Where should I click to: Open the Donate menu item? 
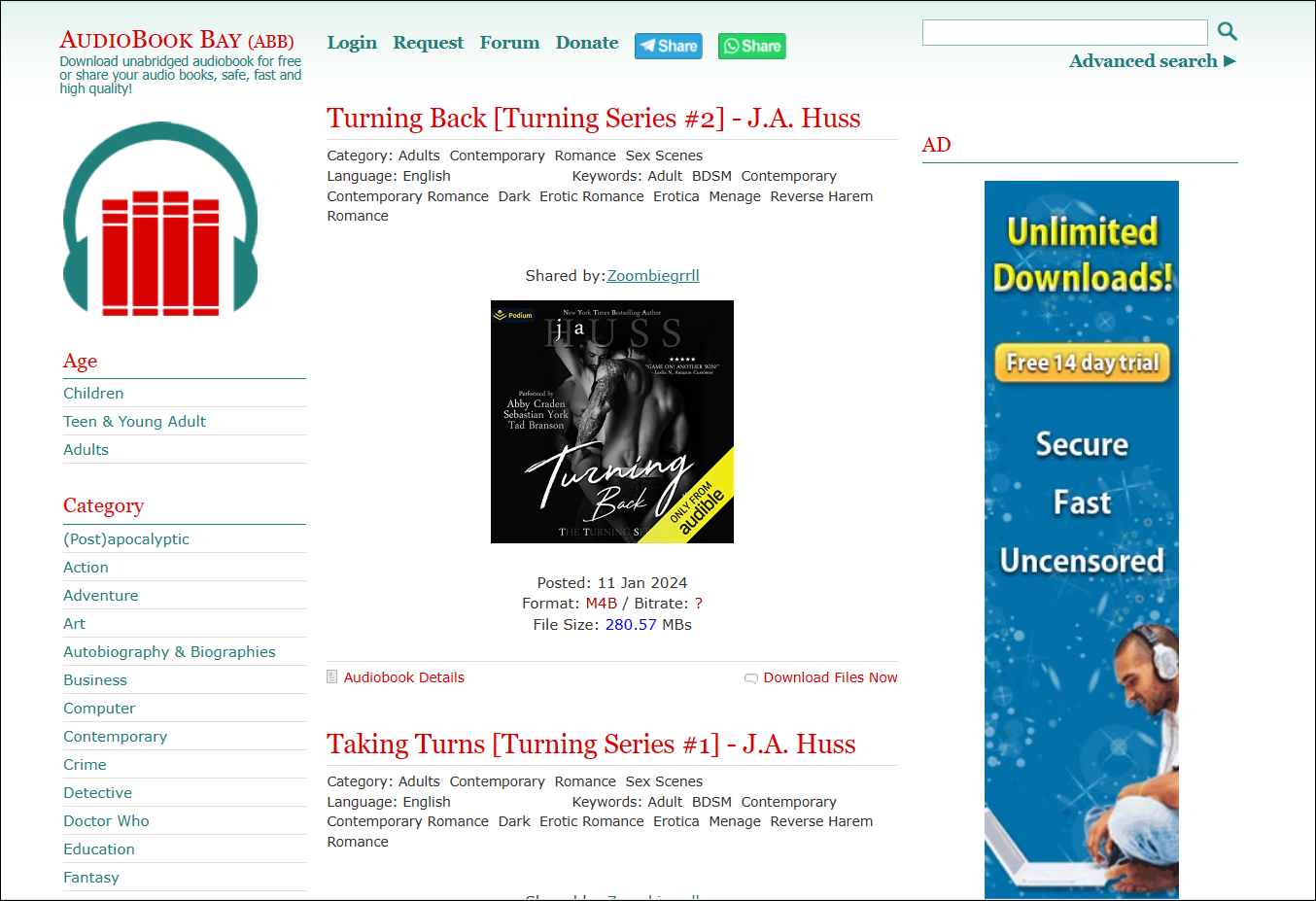[x=587, y=43]
